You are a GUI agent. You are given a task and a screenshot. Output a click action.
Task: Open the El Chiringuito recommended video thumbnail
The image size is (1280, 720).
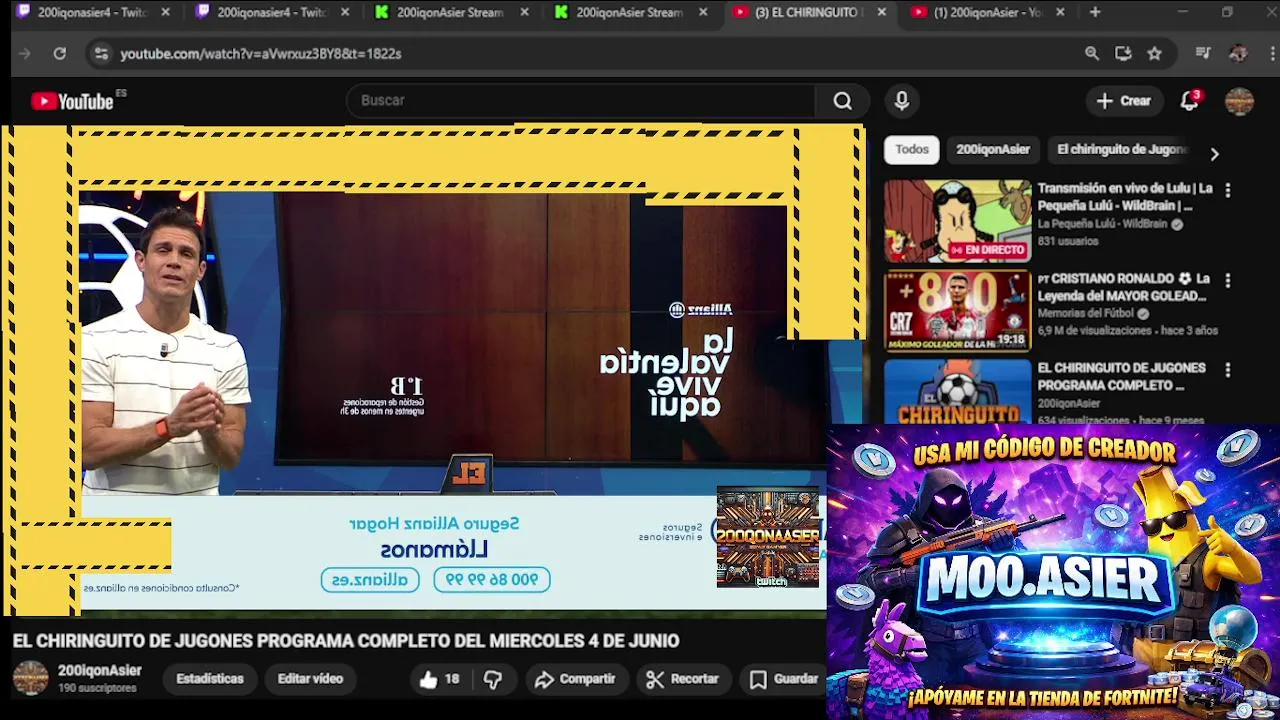[x=957, y=391]
